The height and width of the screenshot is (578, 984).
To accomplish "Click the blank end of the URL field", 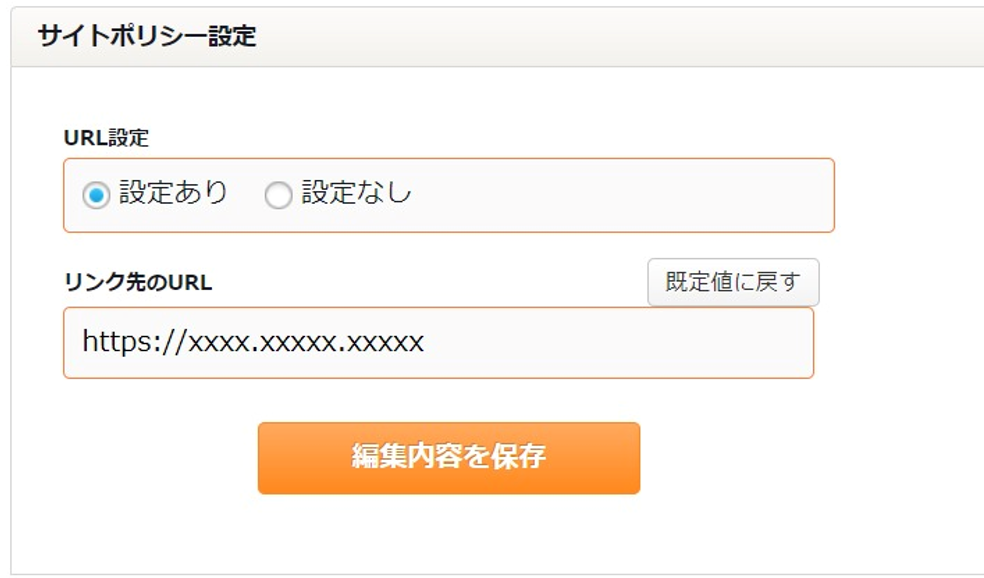I will [640, 343].
